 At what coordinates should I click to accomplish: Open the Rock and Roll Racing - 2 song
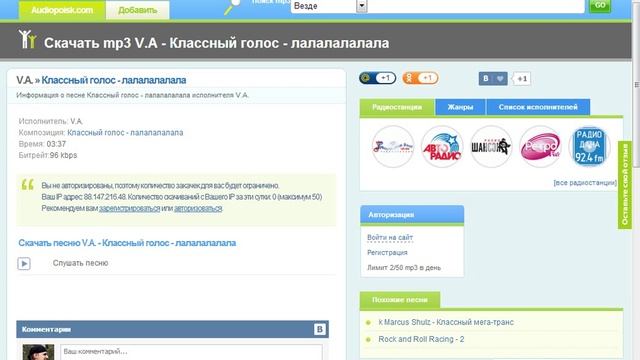click(x=421, y=339)
